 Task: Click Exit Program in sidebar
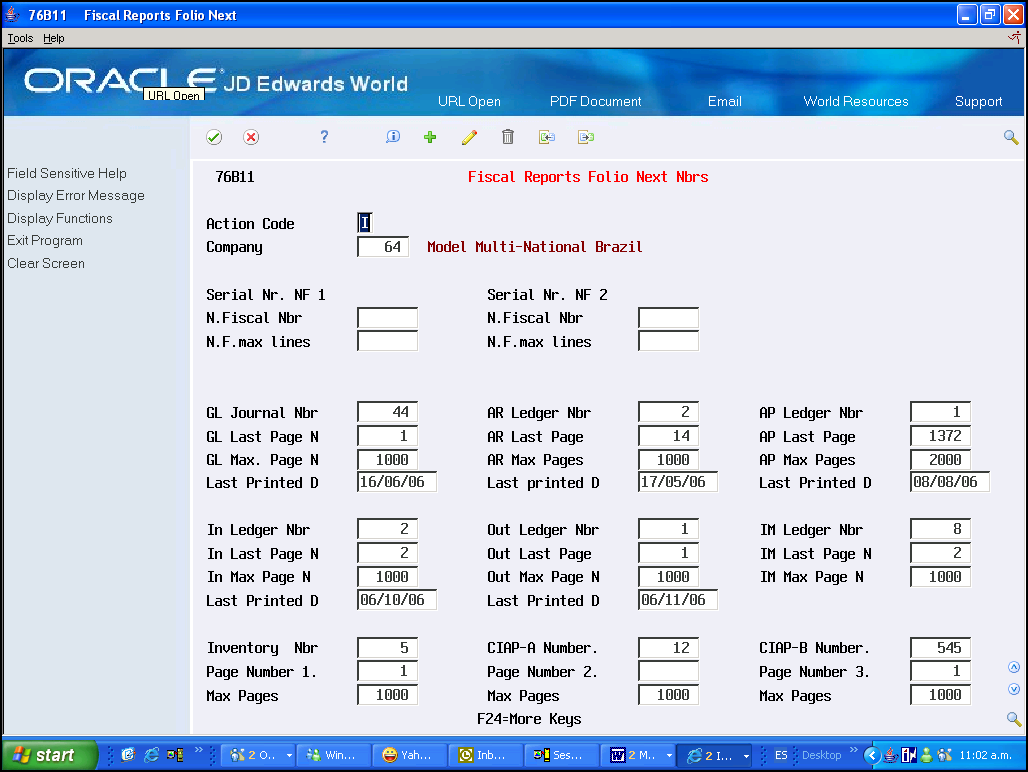[x=45, y=241]
